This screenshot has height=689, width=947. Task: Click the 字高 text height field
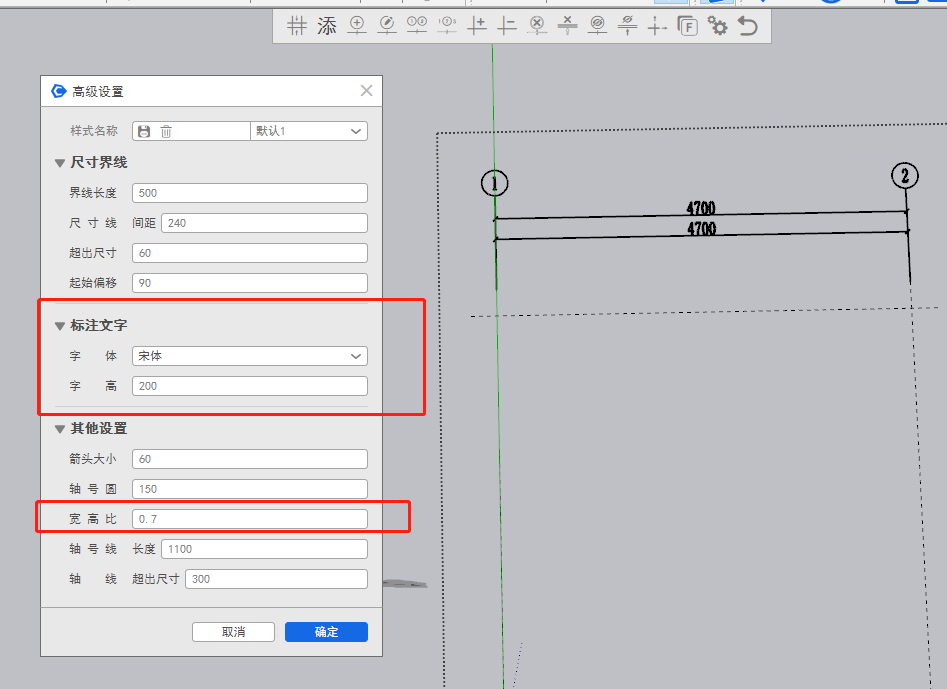pos(249,386)
